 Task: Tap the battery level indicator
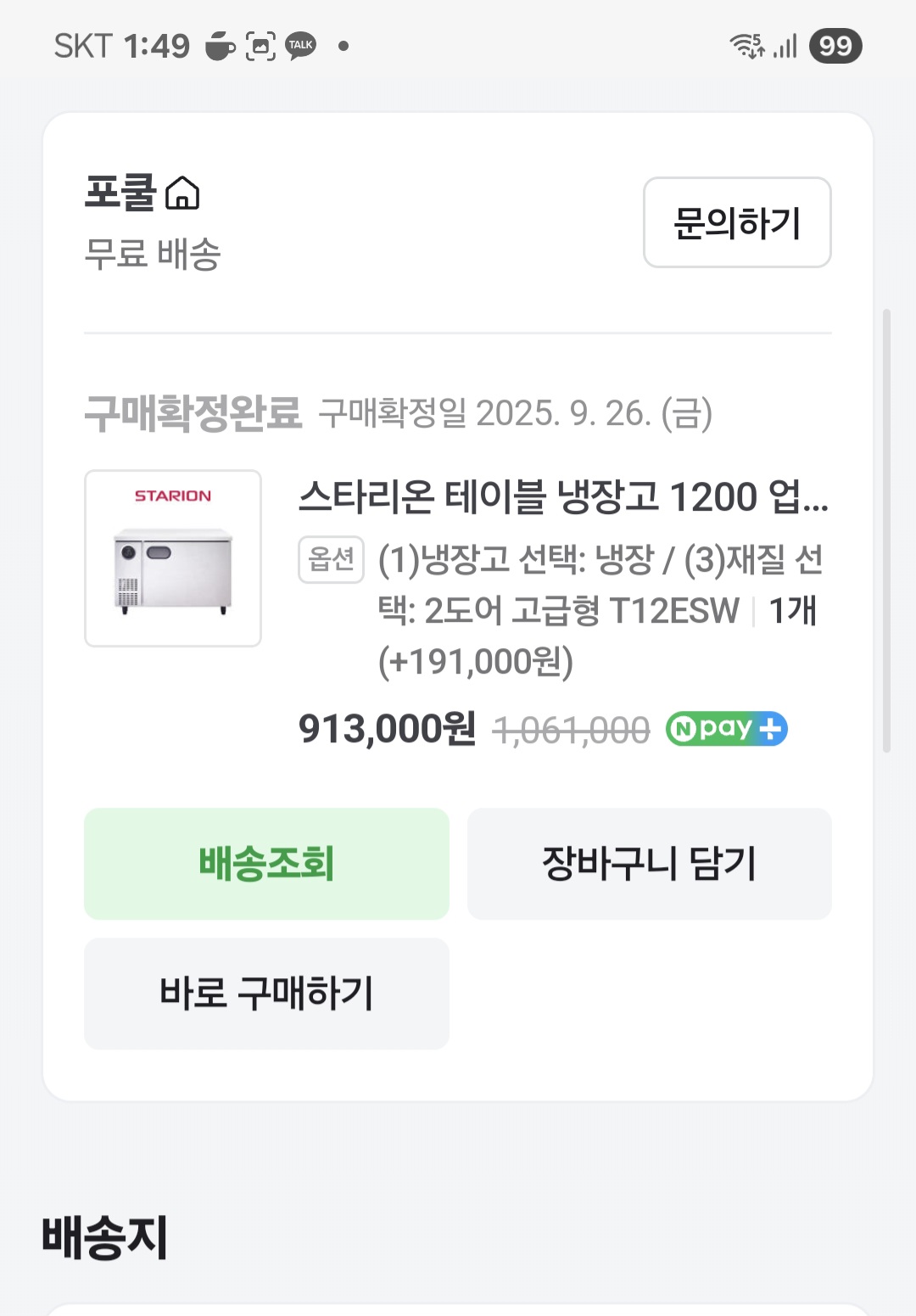(x=835, y=46)
